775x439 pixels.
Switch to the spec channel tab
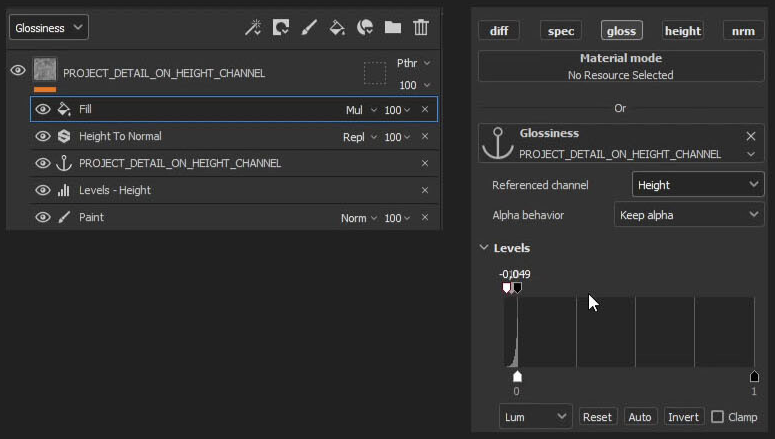coord(560,31)
